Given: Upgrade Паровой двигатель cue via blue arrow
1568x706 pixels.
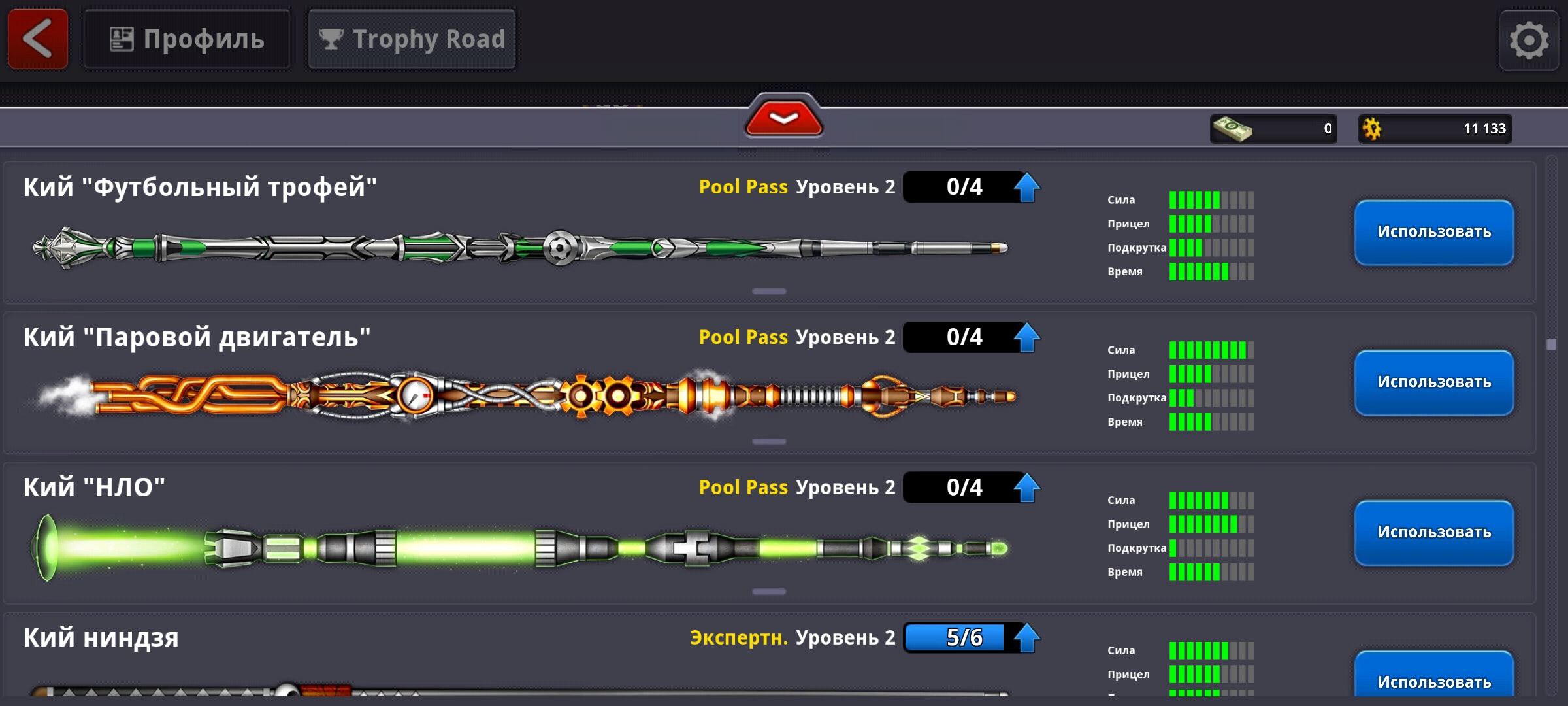Looking at the screenshot, I should (1026, 337).
